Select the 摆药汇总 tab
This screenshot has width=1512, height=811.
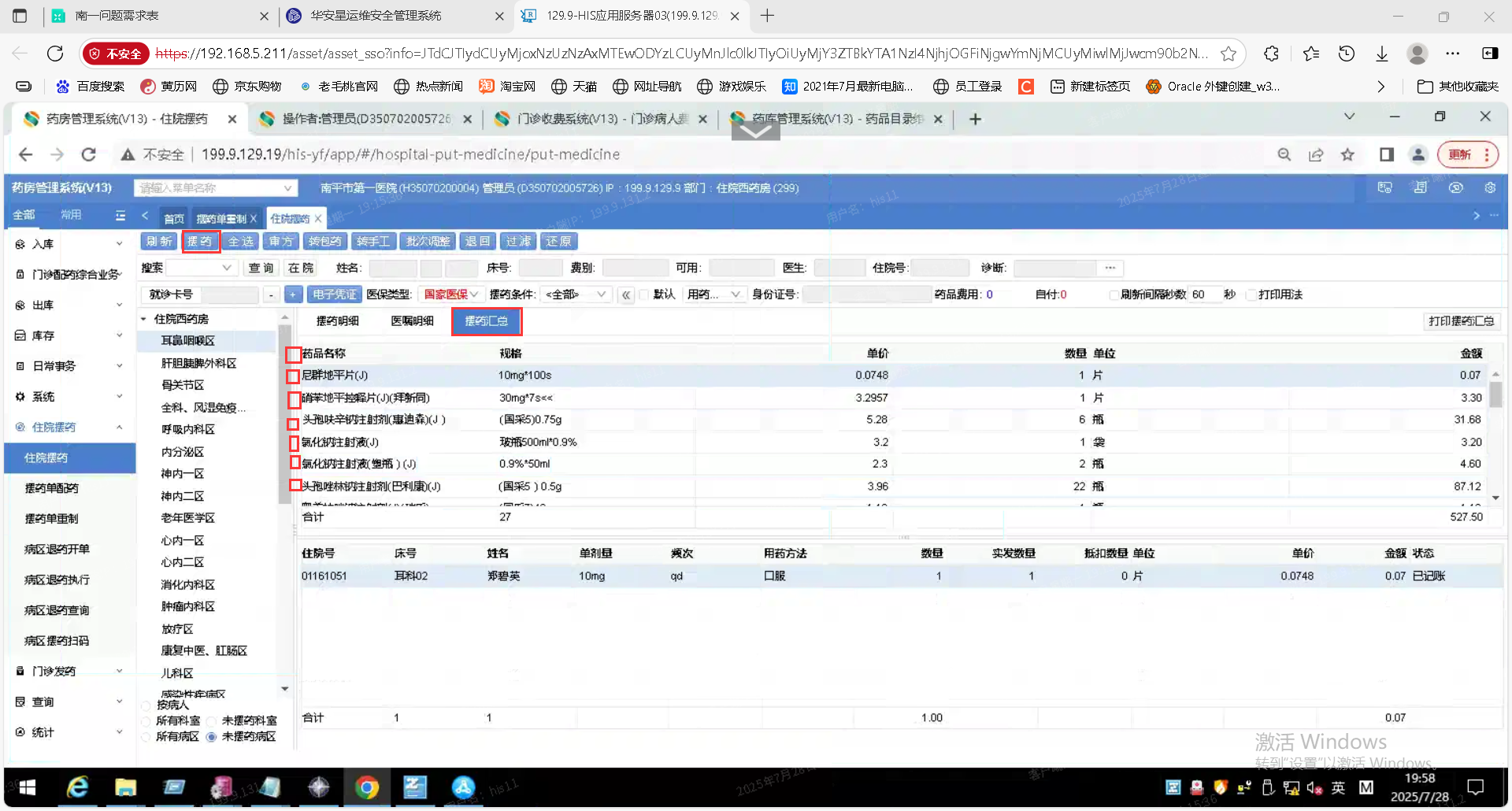click(487, 320)
